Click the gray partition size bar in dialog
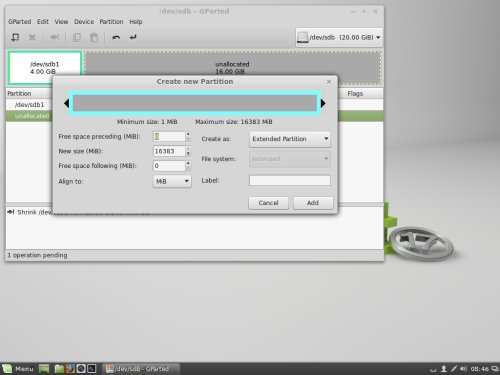This screenshot has height=375, width=500. (195, 103)
